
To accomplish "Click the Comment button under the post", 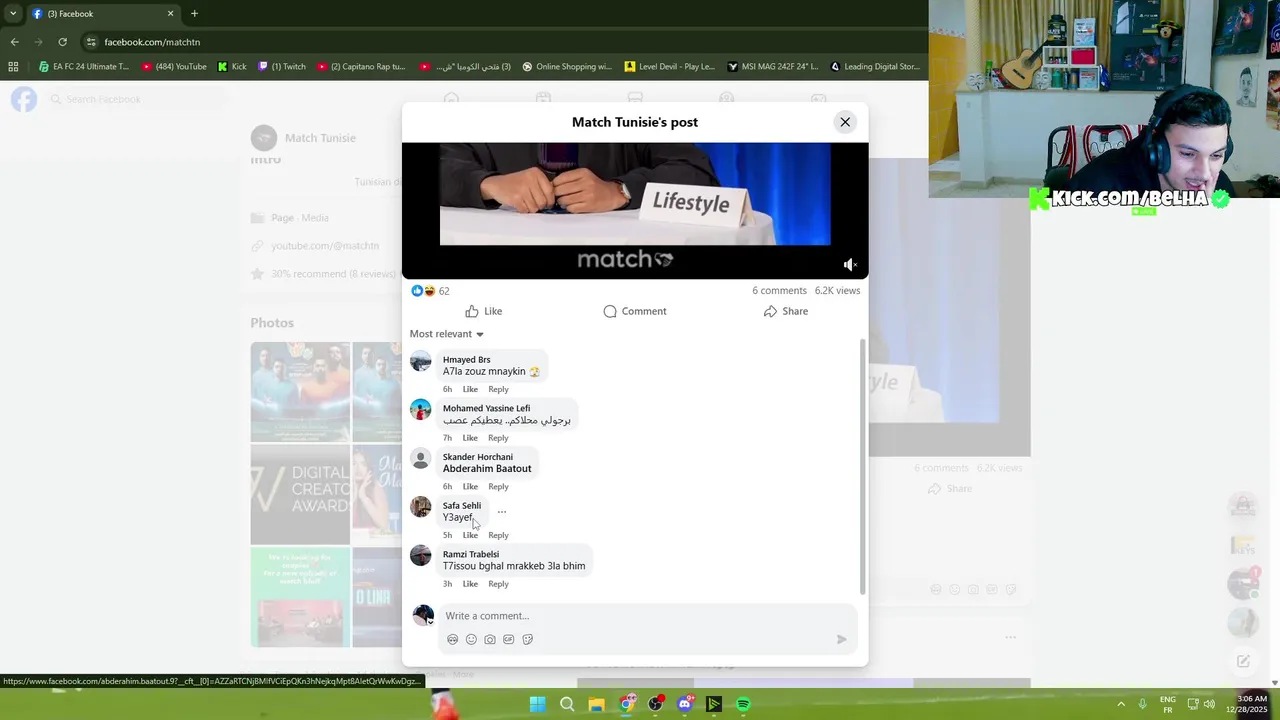I will click(x=635, y=311).
